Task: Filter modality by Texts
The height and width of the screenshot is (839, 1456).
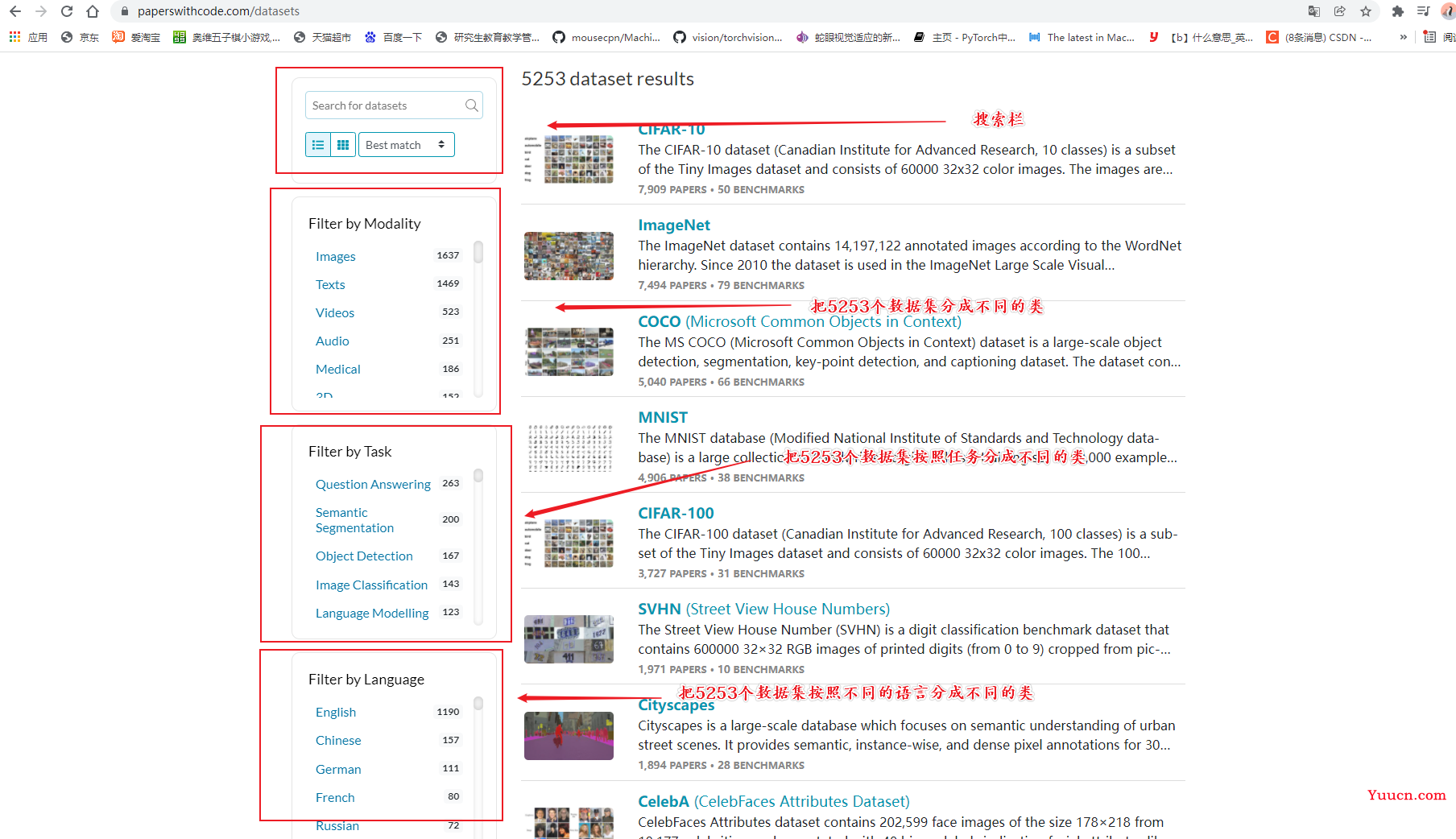Action: click(x=330, y=284)
